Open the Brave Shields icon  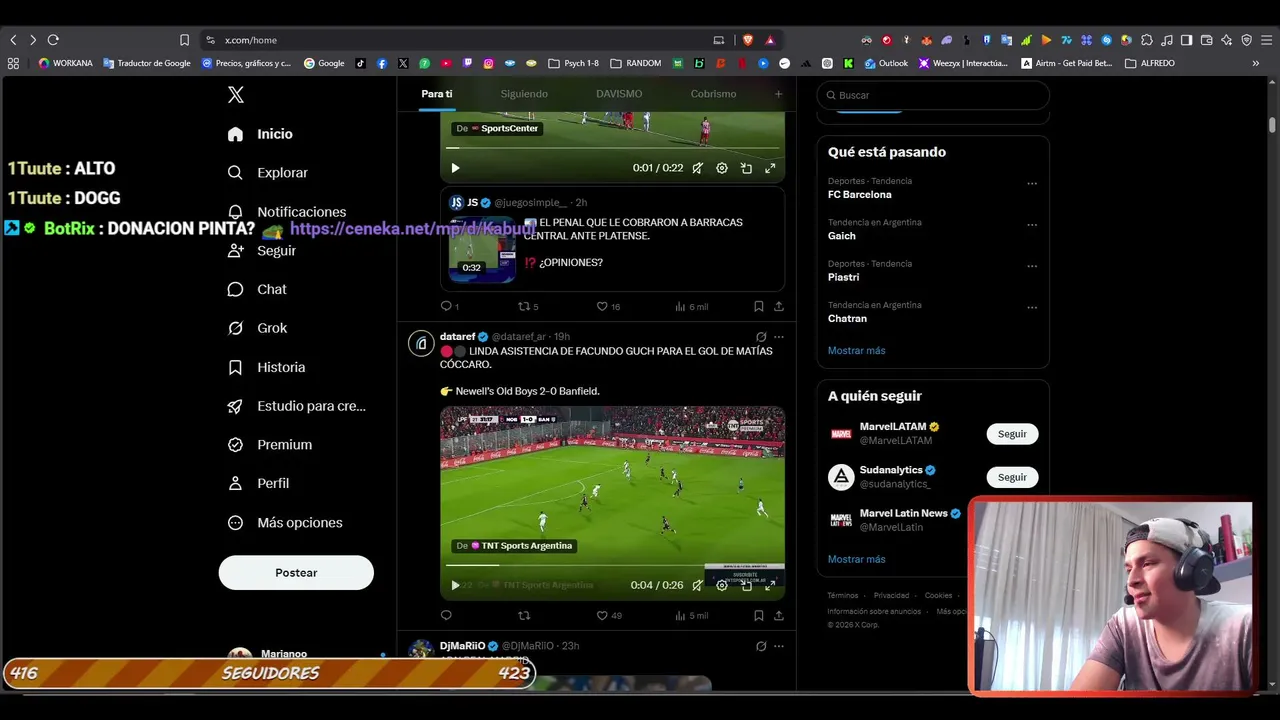point(747,40)
